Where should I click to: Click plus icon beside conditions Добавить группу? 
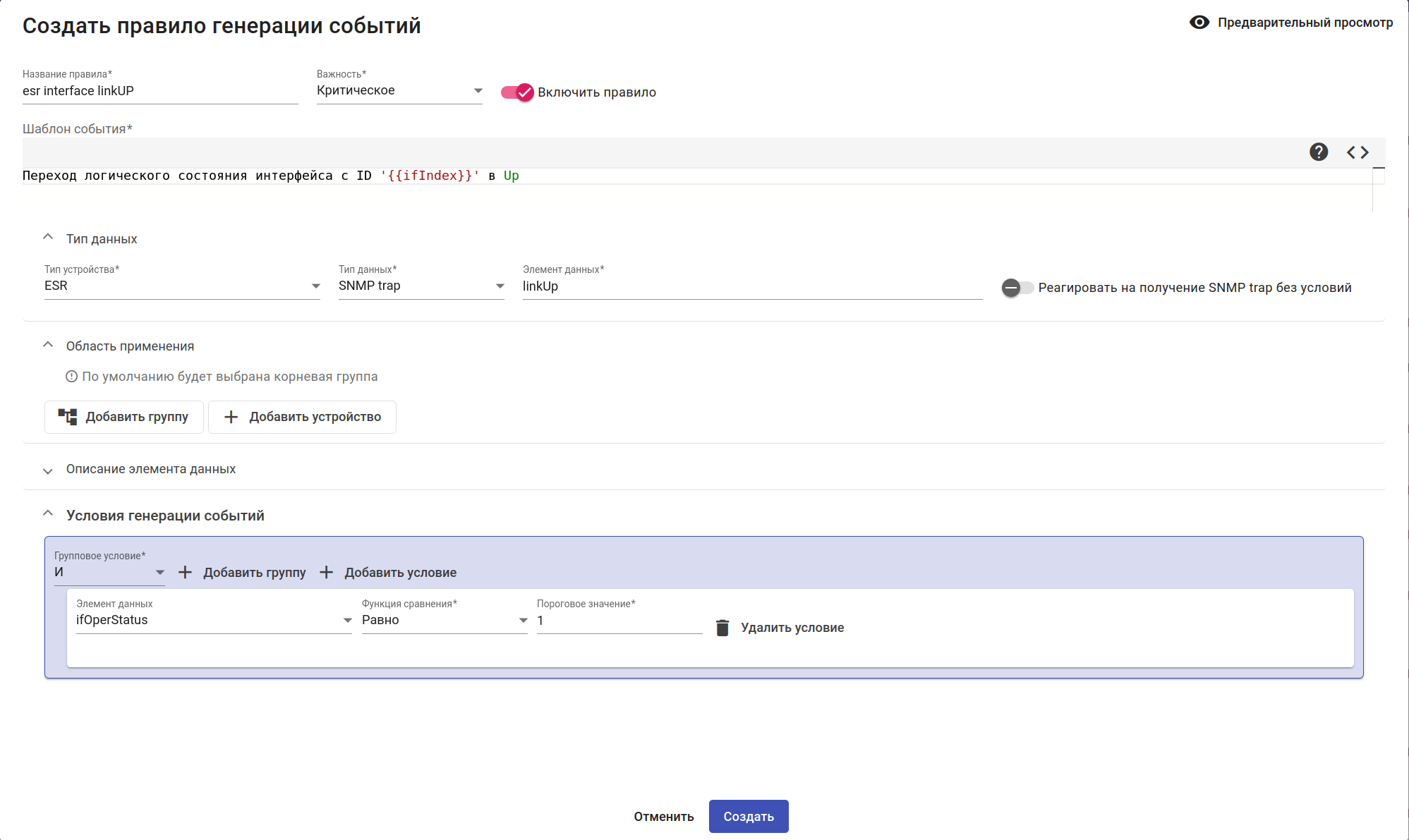(185, 573)
